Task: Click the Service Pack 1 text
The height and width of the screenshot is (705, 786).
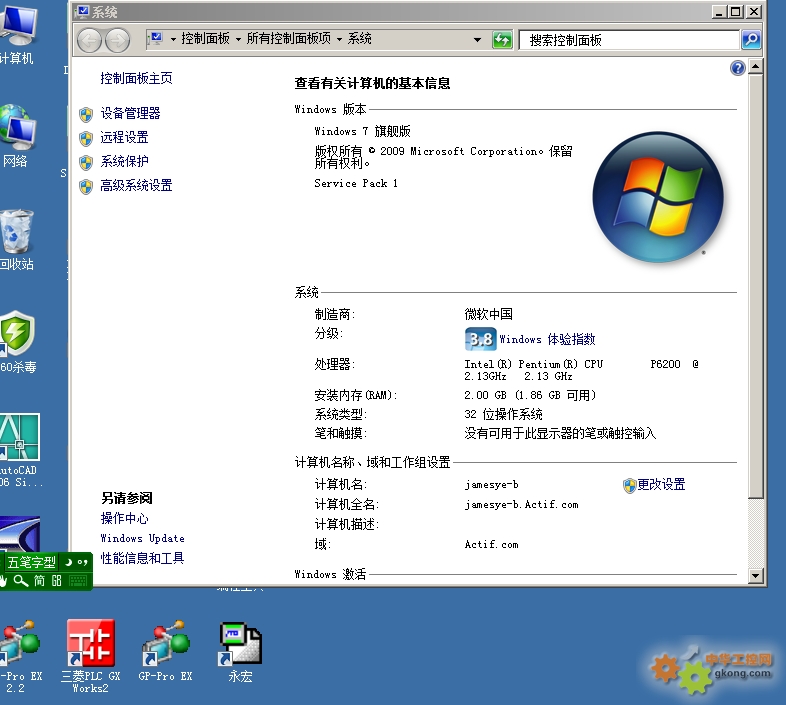Action: [x=356, y=184]
